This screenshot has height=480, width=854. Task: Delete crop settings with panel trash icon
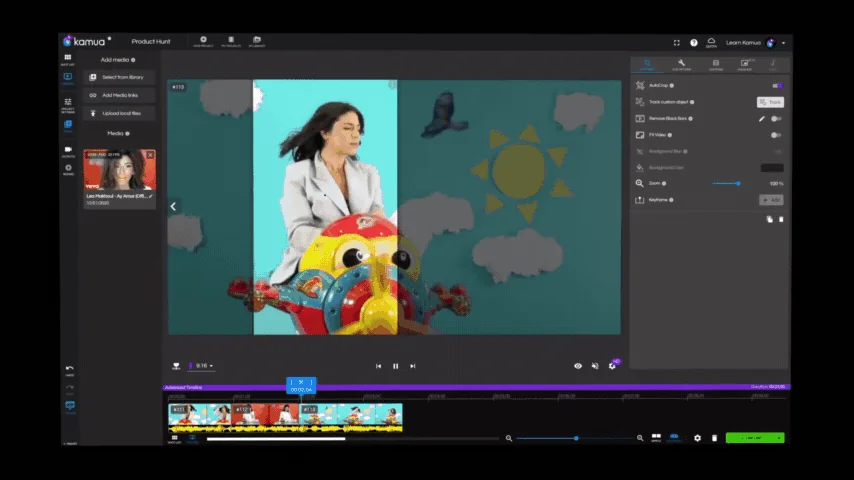781,220
